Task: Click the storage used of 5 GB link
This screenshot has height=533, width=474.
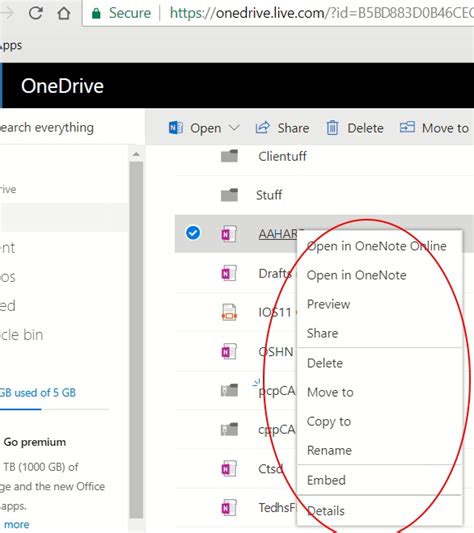Action: 37,393
